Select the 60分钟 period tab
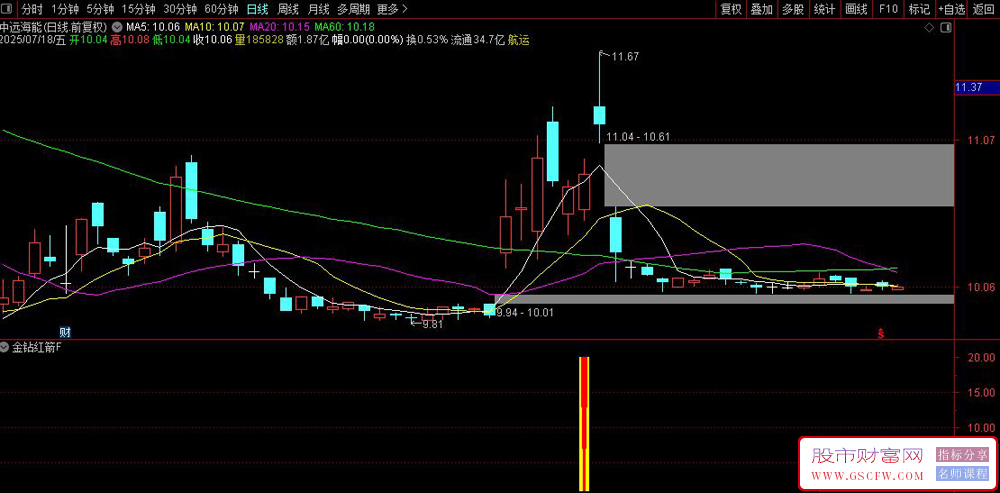Image resolution: width=1000 pixels, height=493 pixels. pyautogui.click(x=221, y=9)
